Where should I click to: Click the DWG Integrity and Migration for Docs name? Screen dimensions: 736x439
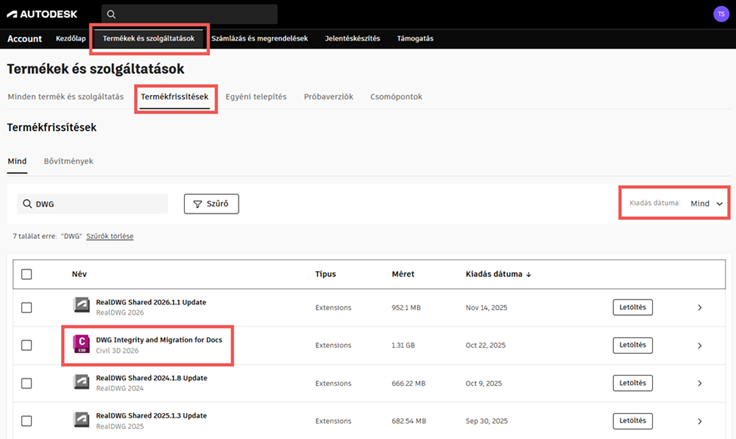click(x=159, y=340)
